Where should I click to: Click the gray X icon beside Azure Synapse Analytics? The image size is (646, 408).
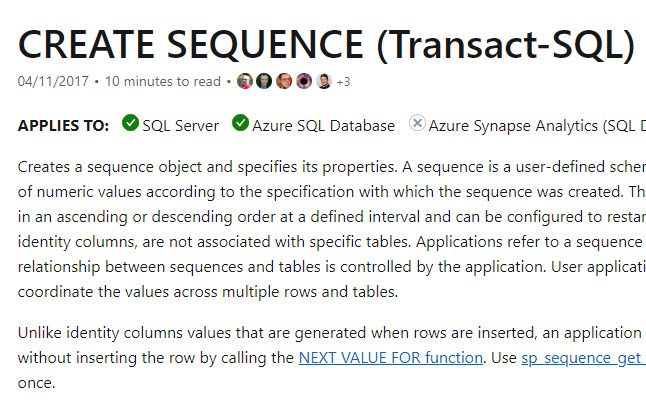point(417,123)
